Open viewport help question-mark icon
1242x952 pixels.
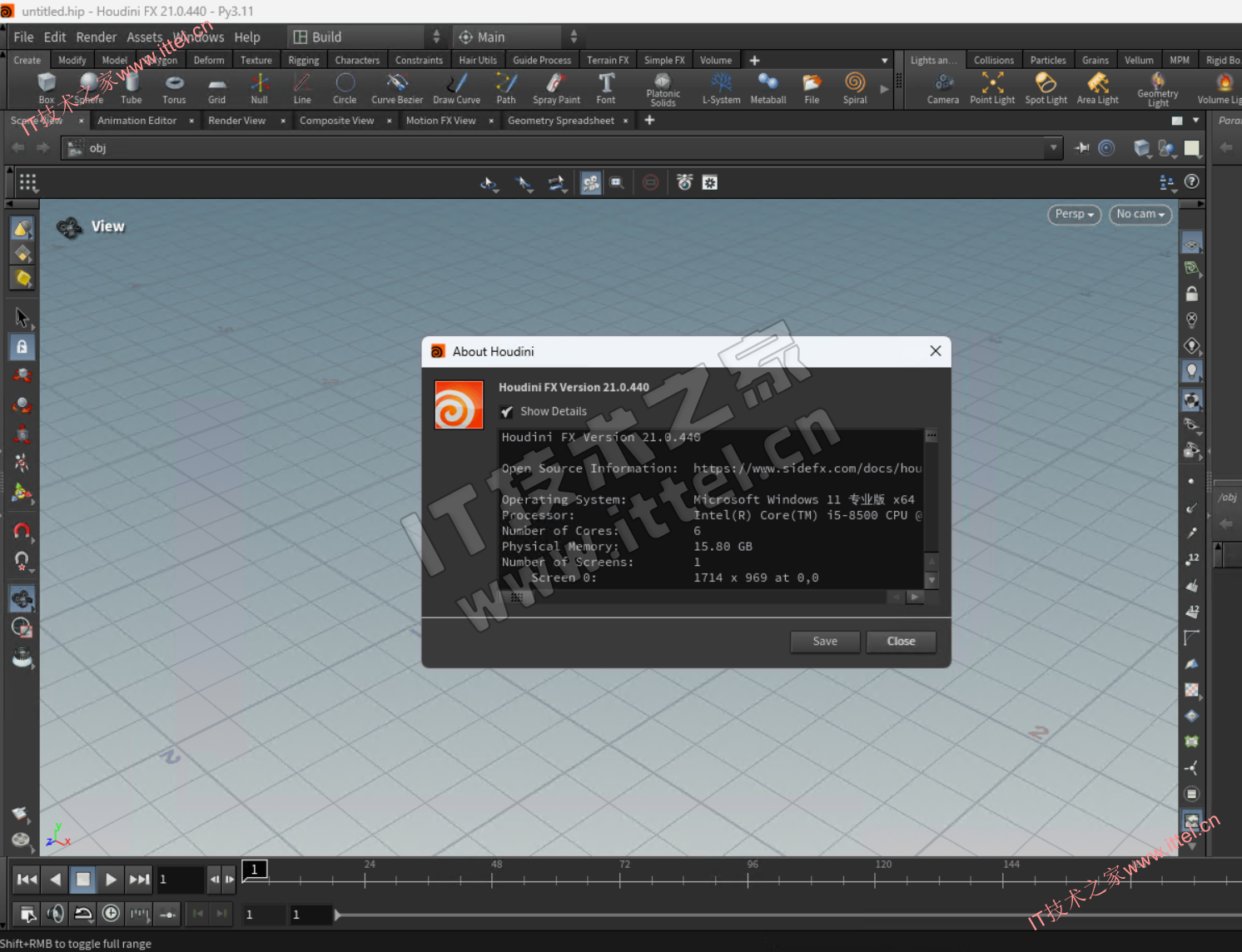(1192, 181)
